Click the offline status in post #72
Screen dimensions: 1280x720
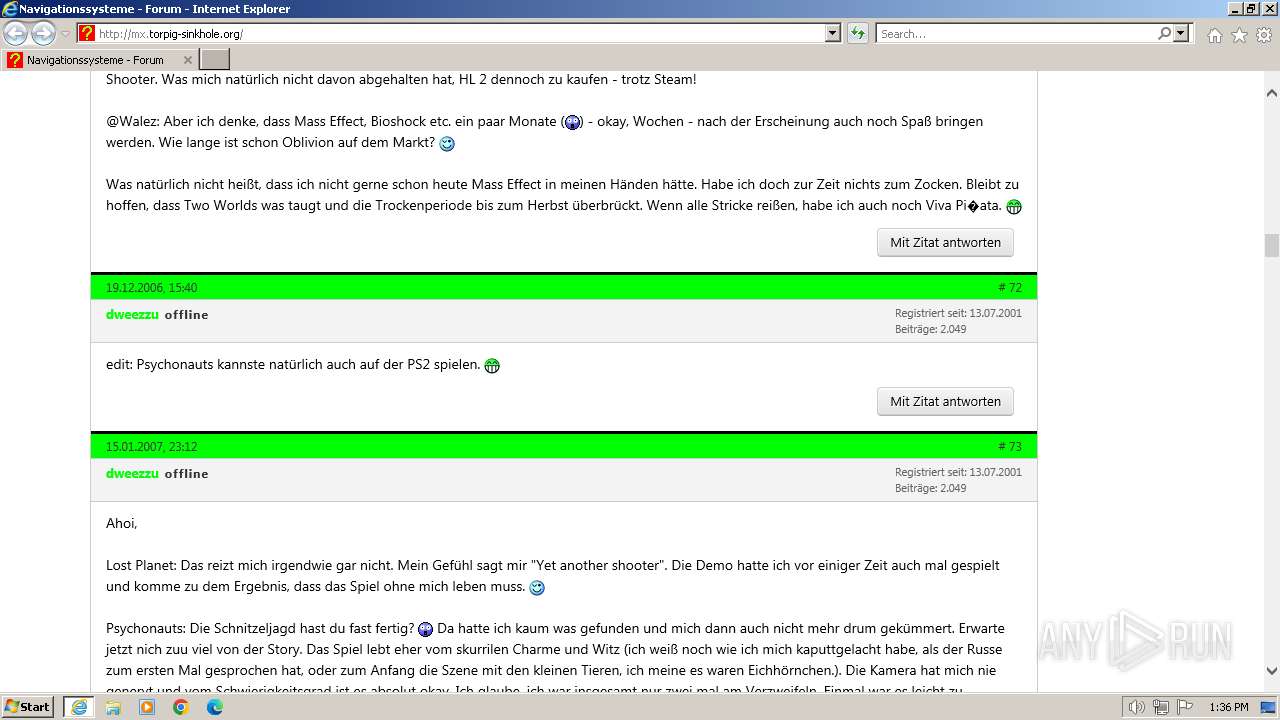pyautogui.click(x=187, y=314)
